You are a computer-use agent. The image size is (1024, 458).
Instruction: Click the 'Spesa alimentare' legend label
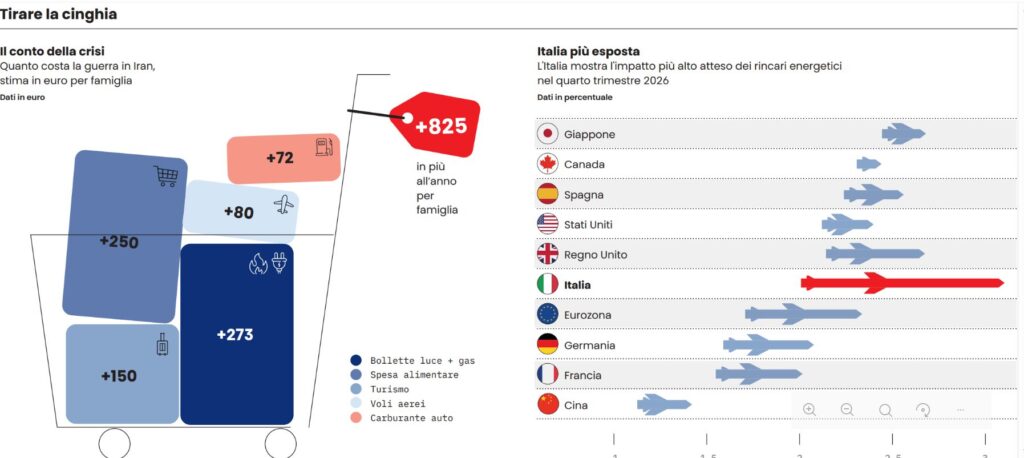click(413, 374)
